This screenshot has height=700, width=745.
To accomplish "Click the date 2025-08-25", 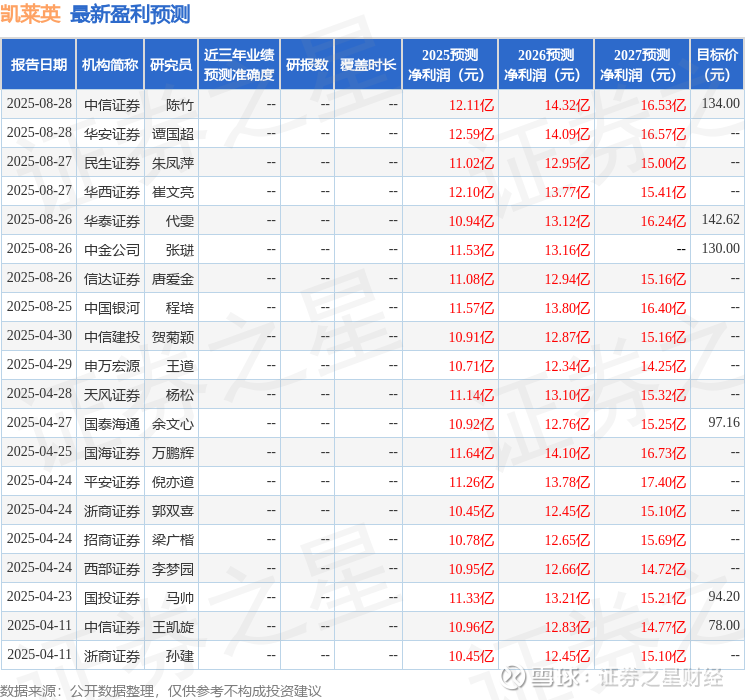I will tap(39, 306).
